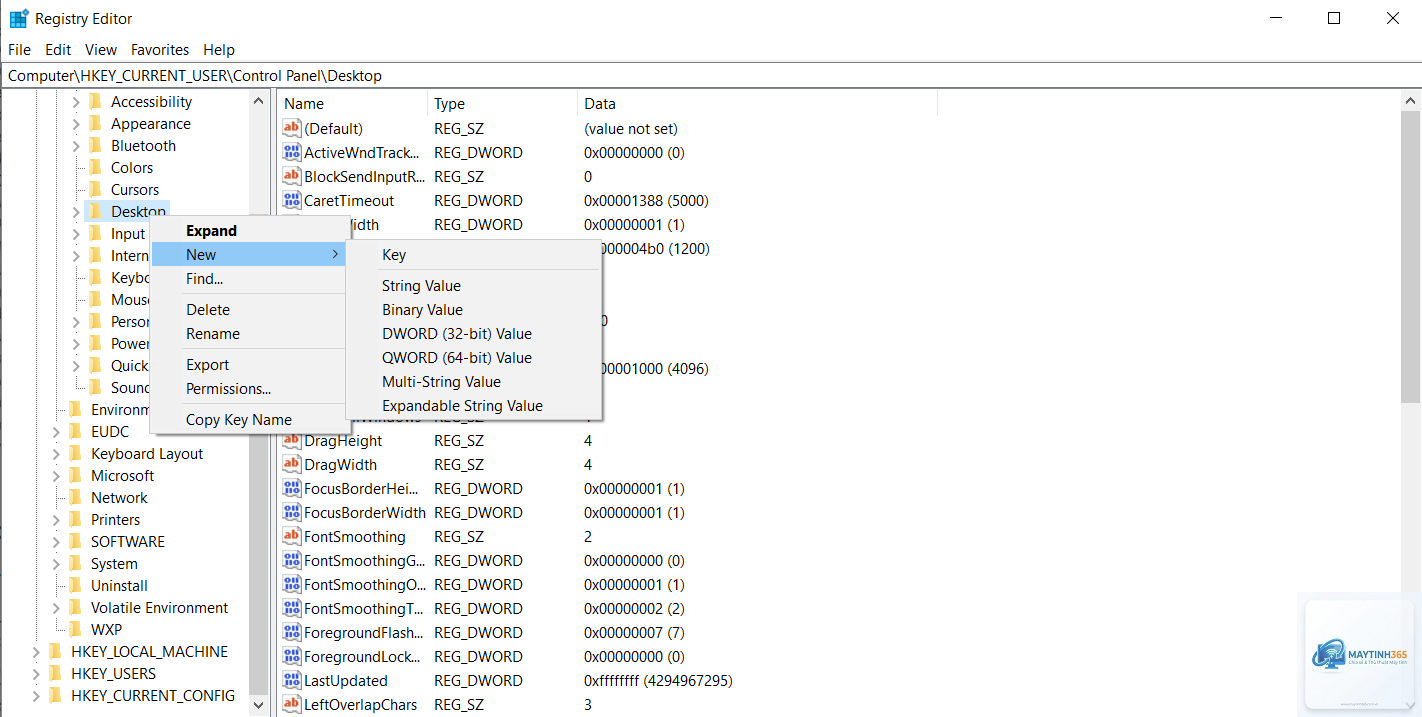Click the (Default) string value icon
Viewport: 1422px width, 717px height.
tap(292, 128)
